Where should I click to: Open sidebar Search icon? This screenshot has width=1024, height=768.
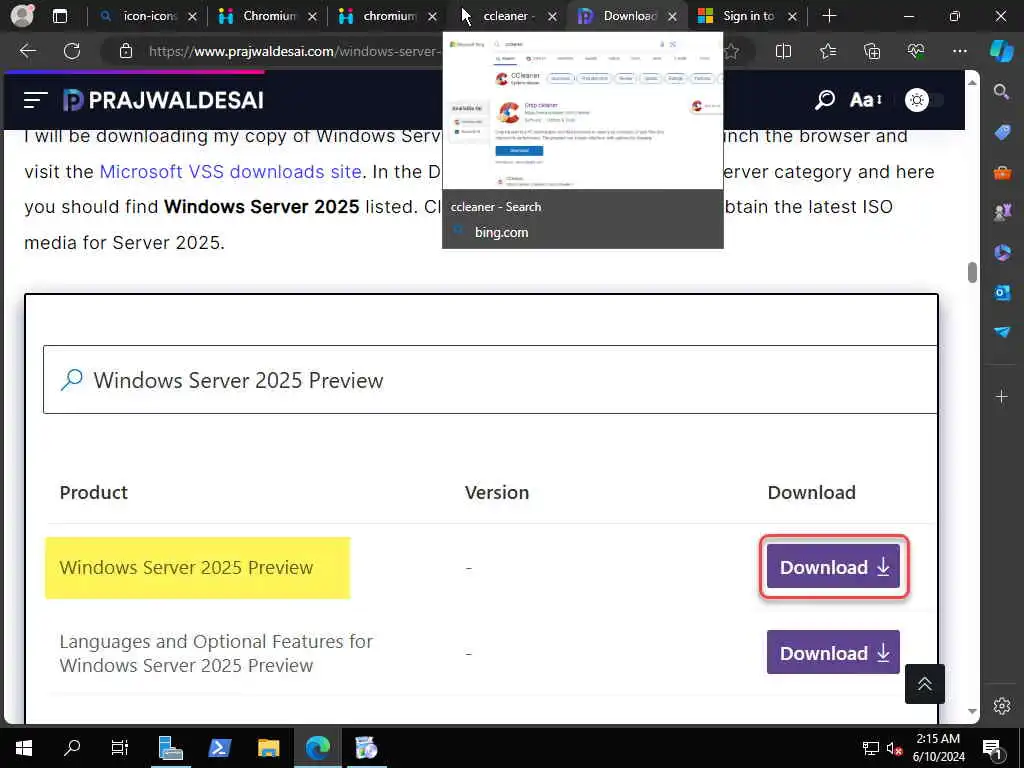pos(1002,91)
